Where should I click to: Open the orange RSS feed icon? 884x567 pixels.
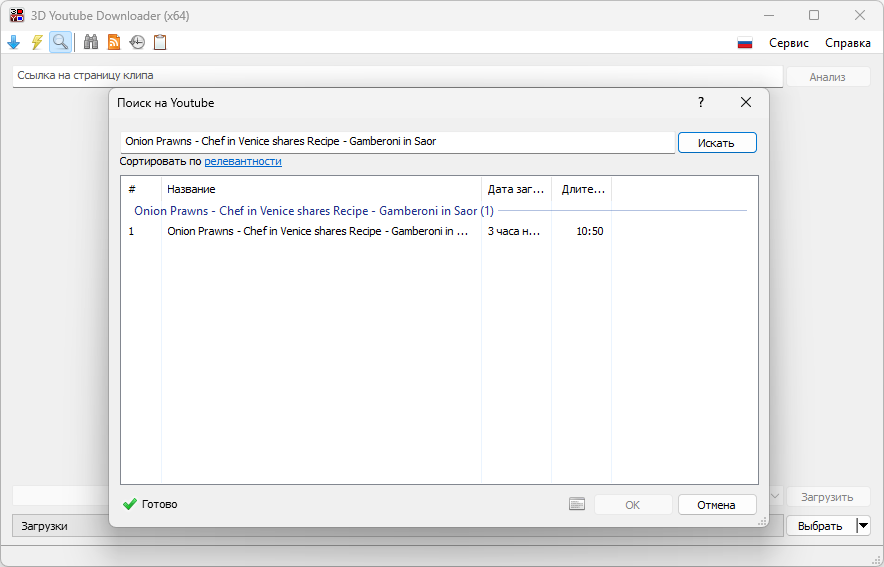[114, 42]
